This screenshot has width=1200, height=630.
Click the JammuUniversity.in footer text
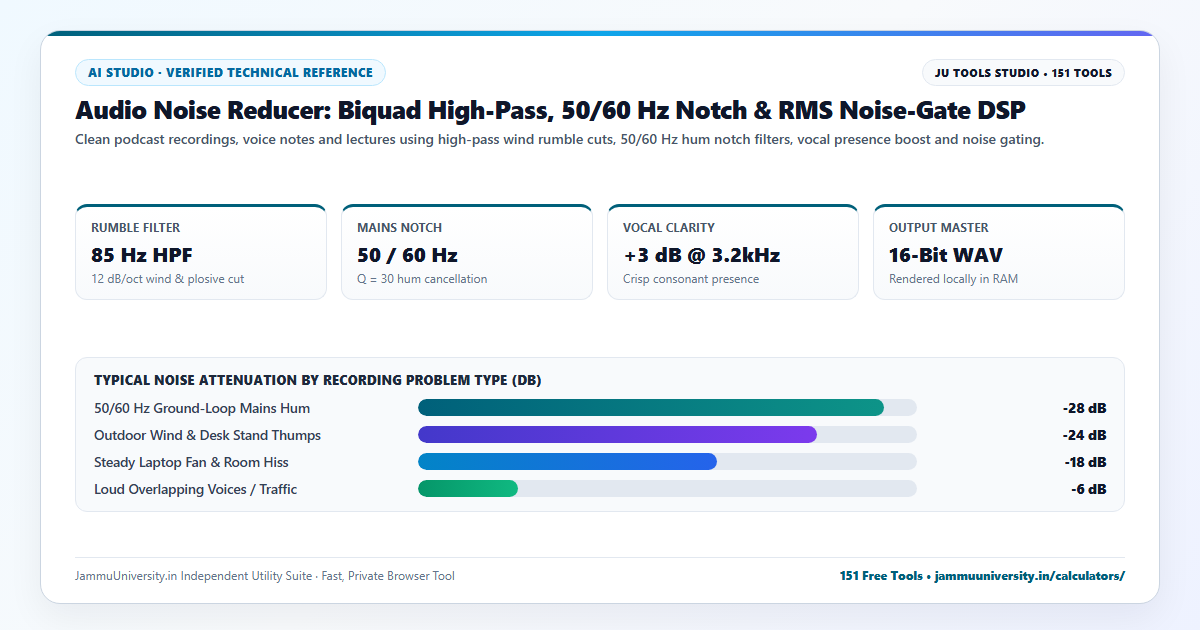tap(264, 576)
